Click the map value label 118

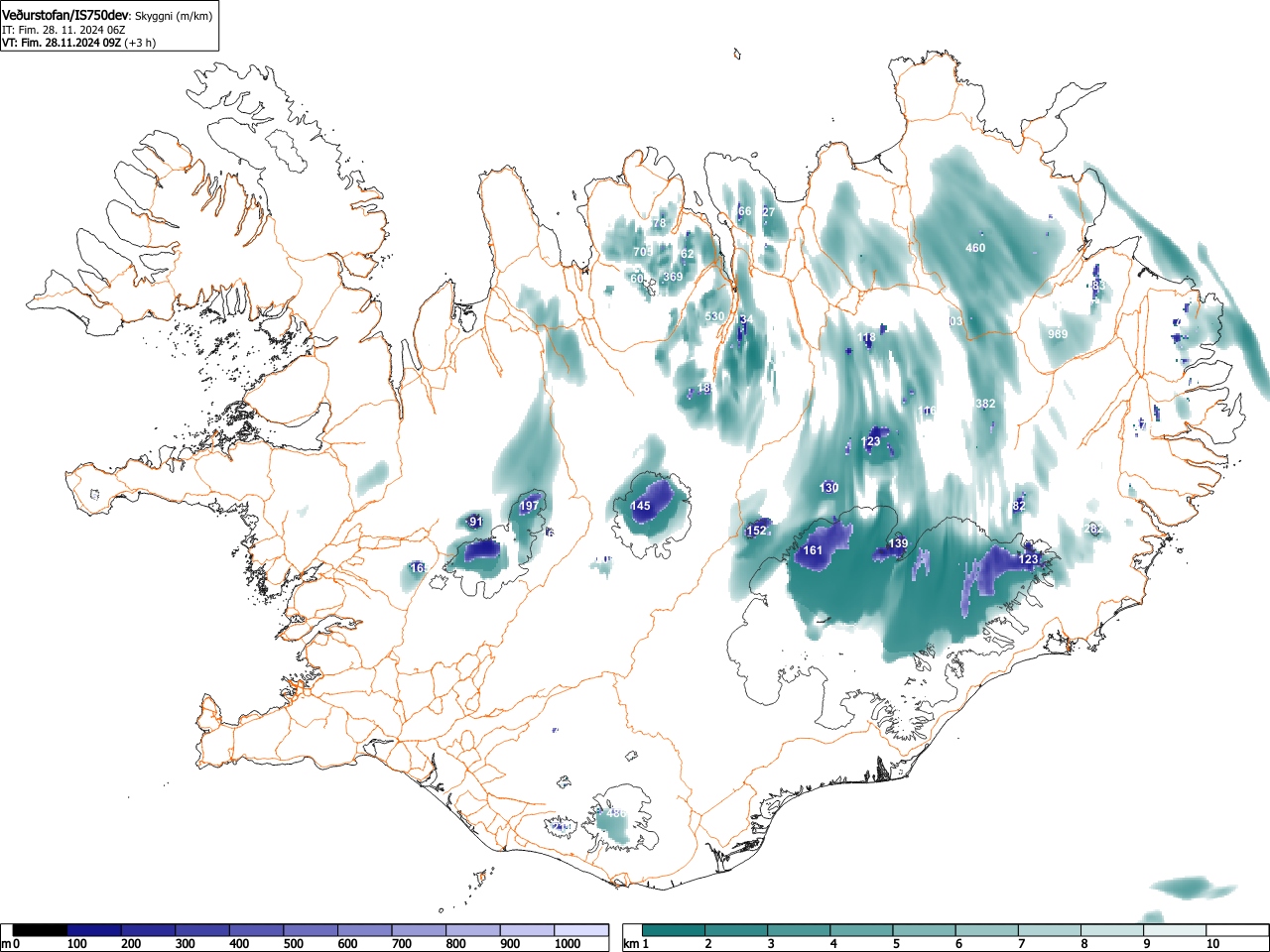[x=867, y=338]
